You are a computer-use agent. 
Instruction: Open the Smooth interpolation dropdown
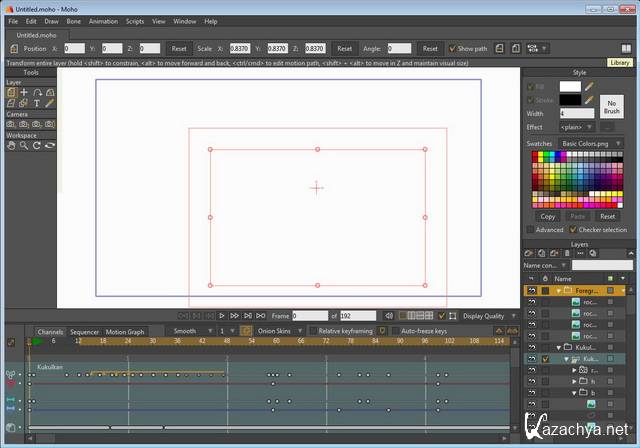[189, 331]
